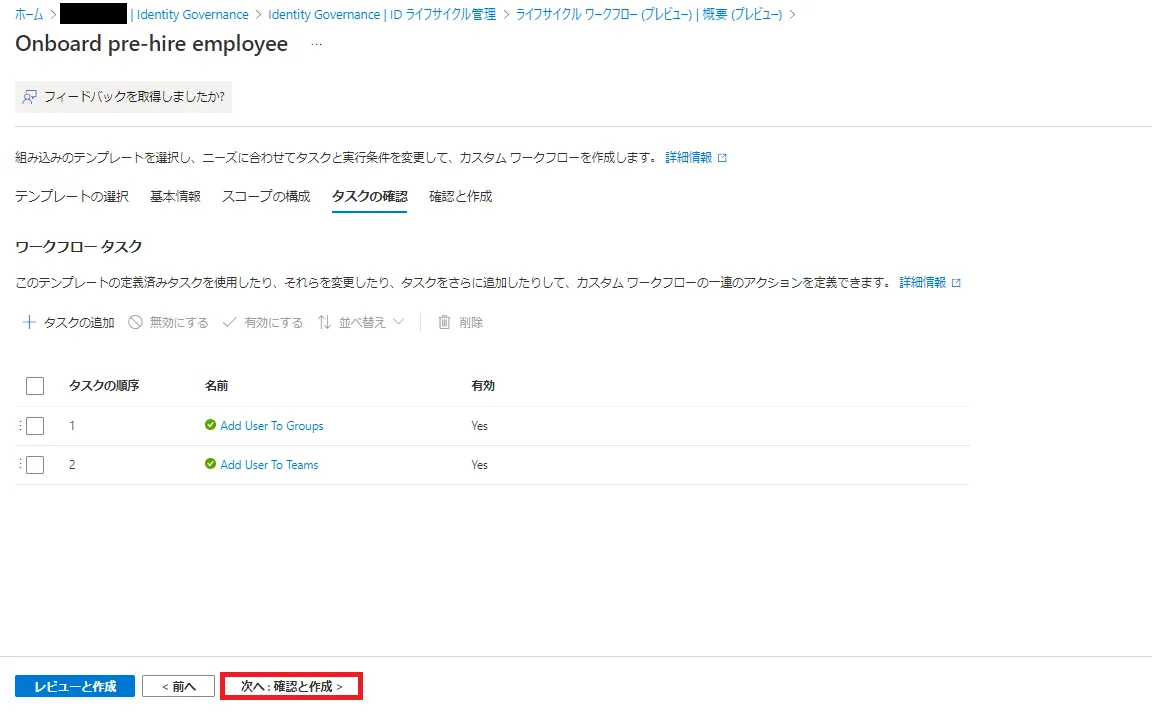Switch to the スコープの構成 tab
Viewport: 1152px width, 712px height.
click(x=266, y=196)
